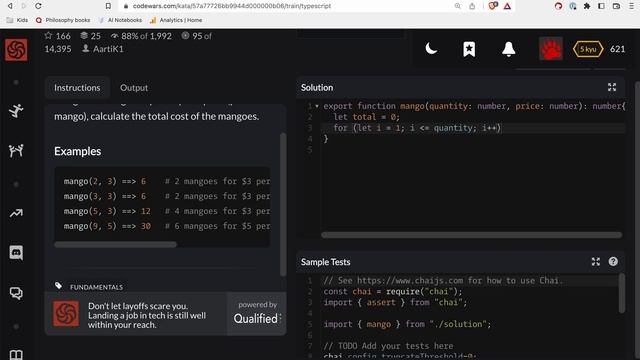Open the Codewars home logo

[16, 50]
